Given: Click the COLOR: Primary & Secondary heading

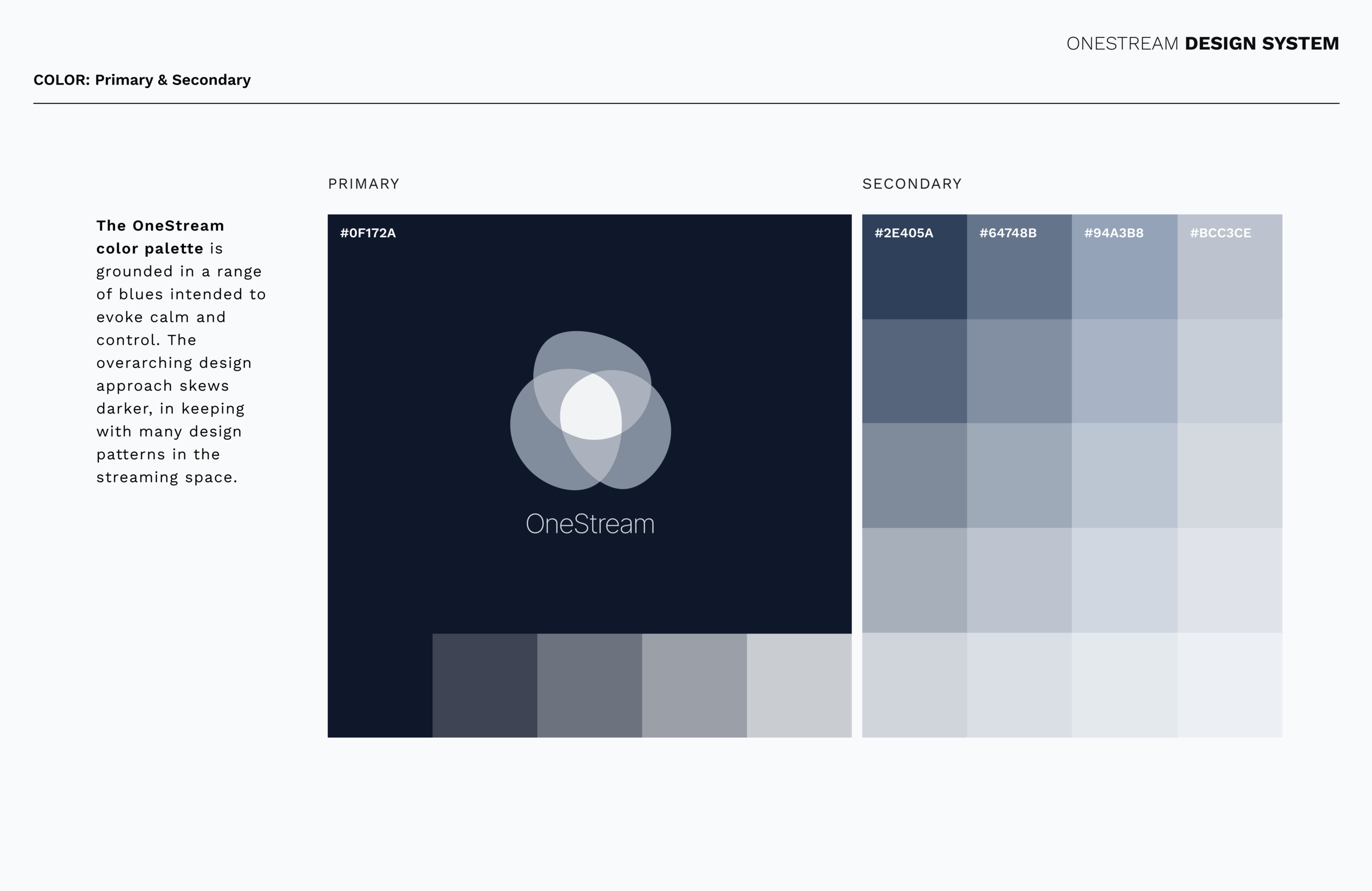Looking at the screenshot, I should 142,80.
